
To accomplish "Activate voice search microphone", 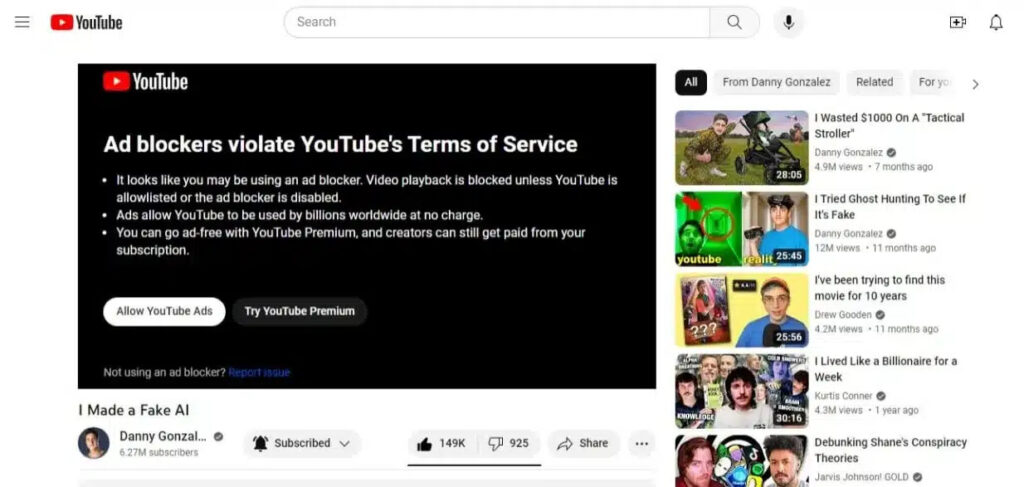I will point(788,22).
